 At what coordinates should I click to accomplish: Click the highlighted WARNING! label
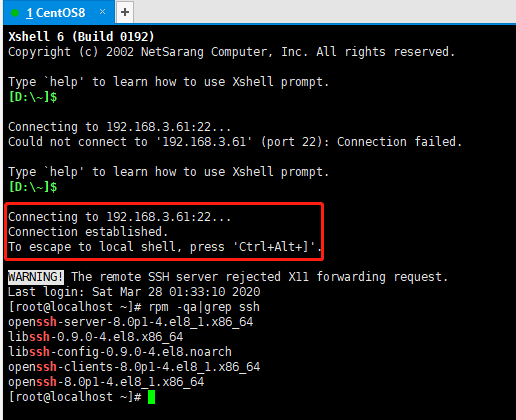point(36,277)
